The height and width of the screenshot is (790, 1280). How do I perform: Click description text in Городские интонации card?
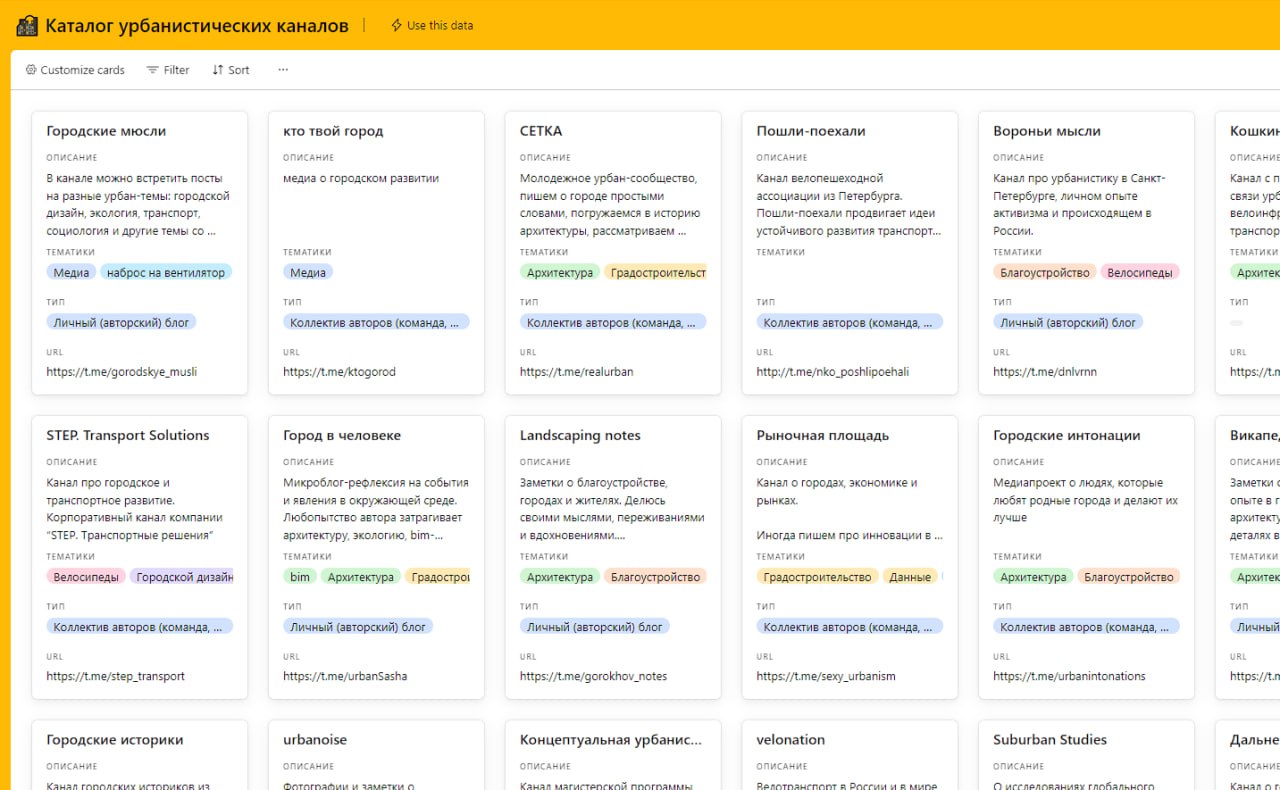[x=1086, y=500]
